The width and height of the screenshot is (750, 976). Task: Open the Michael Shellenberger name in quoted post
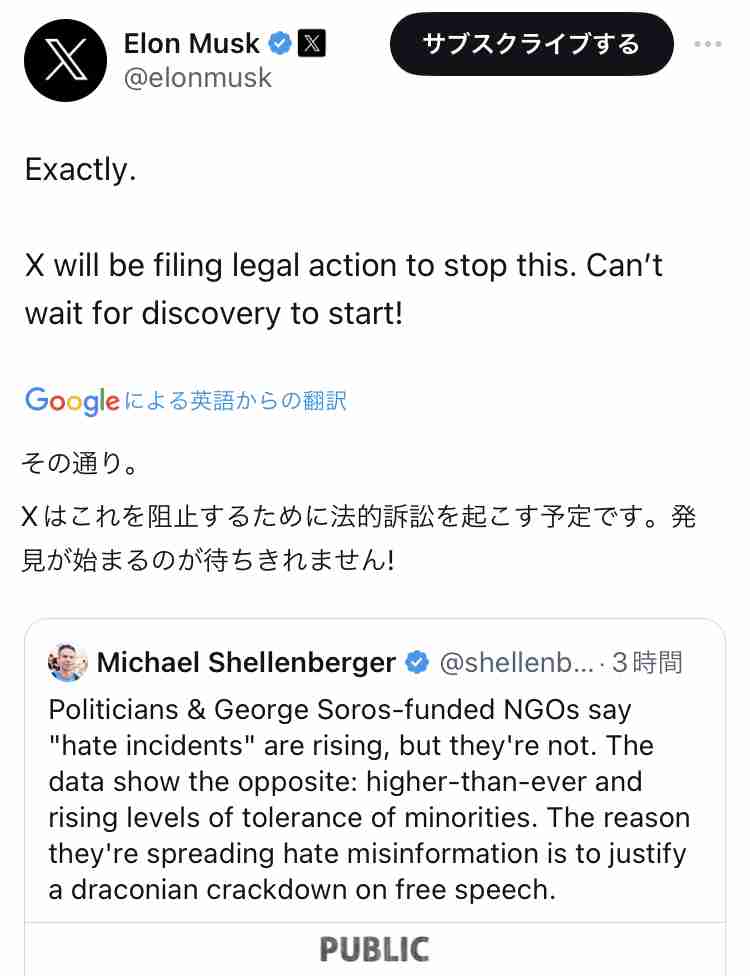point(246,662)
